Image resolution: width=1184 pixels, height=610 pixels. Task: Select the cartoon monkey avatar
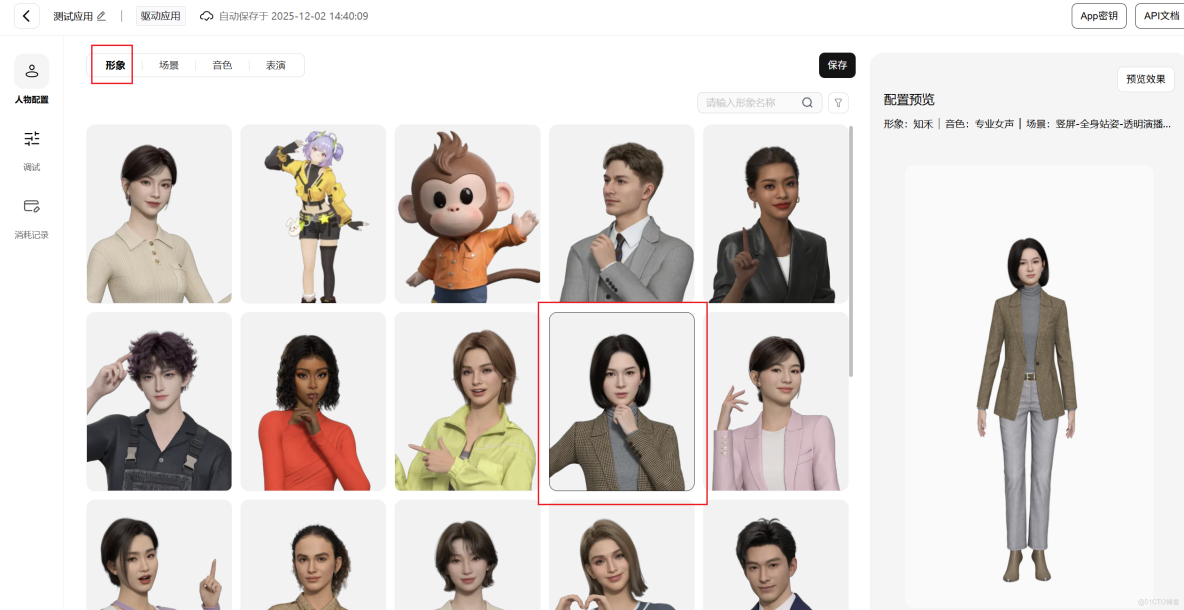click(467, 214)
